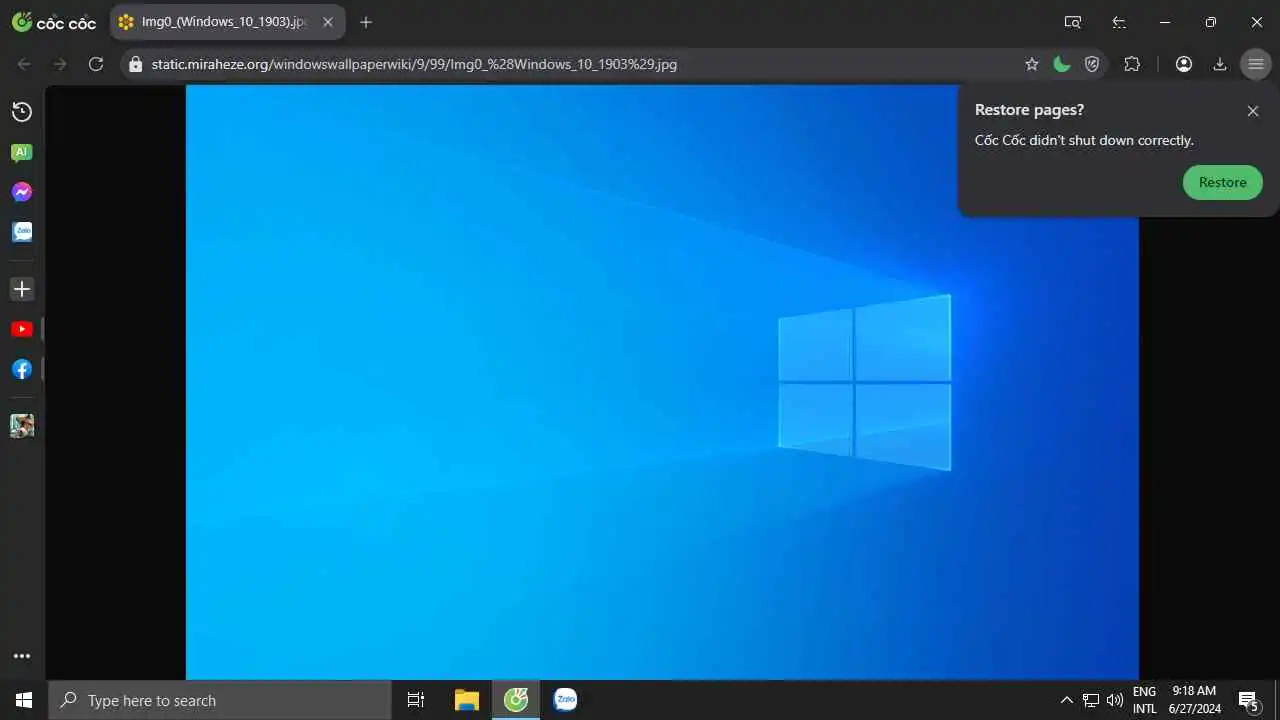Show hidden system tray icons
1280x720 pixels.
1066,700
